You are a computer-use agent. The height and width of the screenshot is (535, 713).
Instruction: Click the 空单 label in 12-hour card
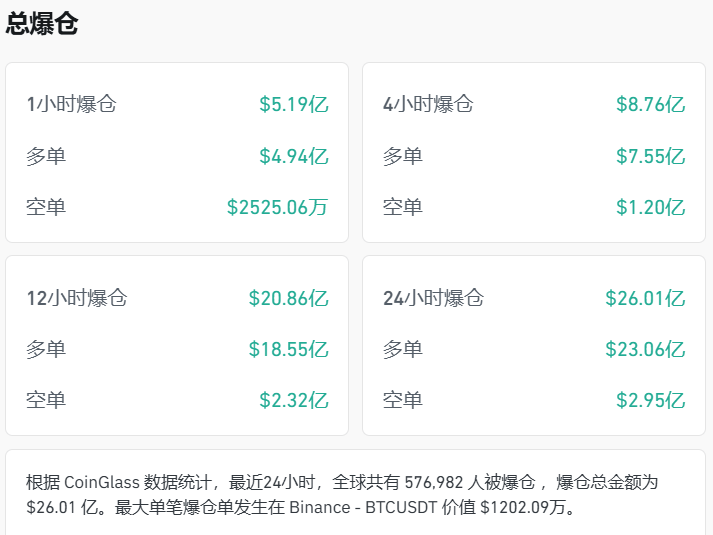point(46,401)
